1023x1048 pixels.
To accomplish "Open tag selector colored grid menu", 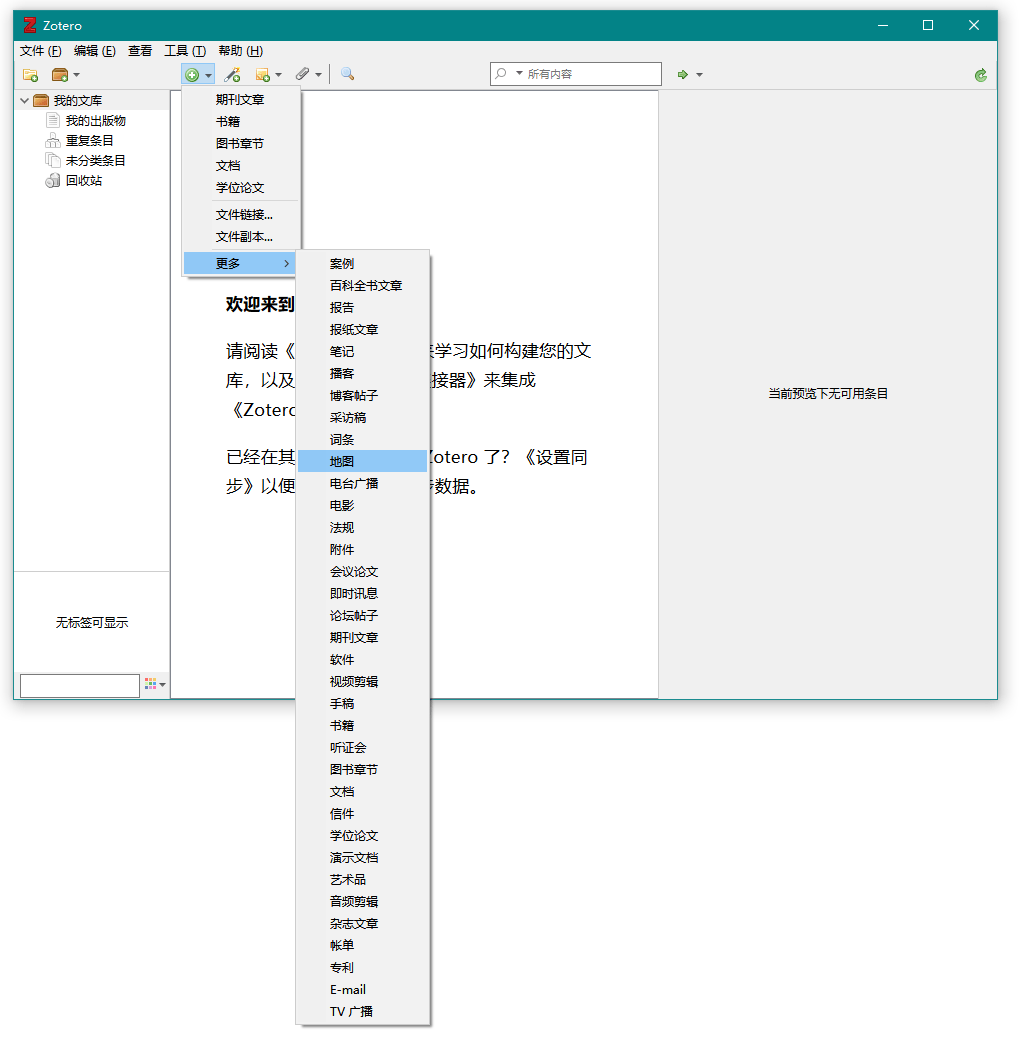I will 155,684.
